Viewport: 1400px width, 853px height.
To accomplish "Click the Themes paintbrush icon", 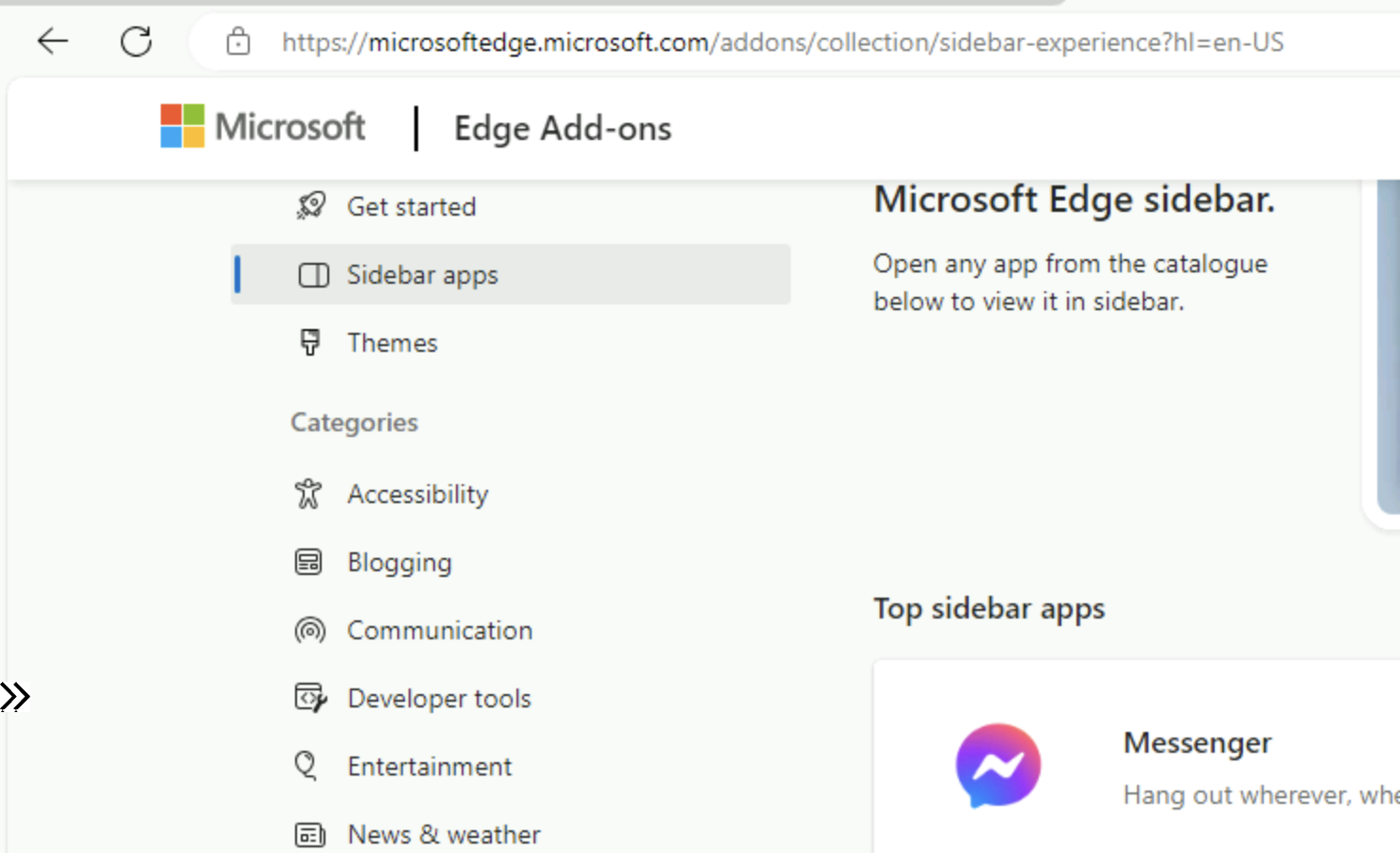I will pyautogui.click(x=310, y=342).
